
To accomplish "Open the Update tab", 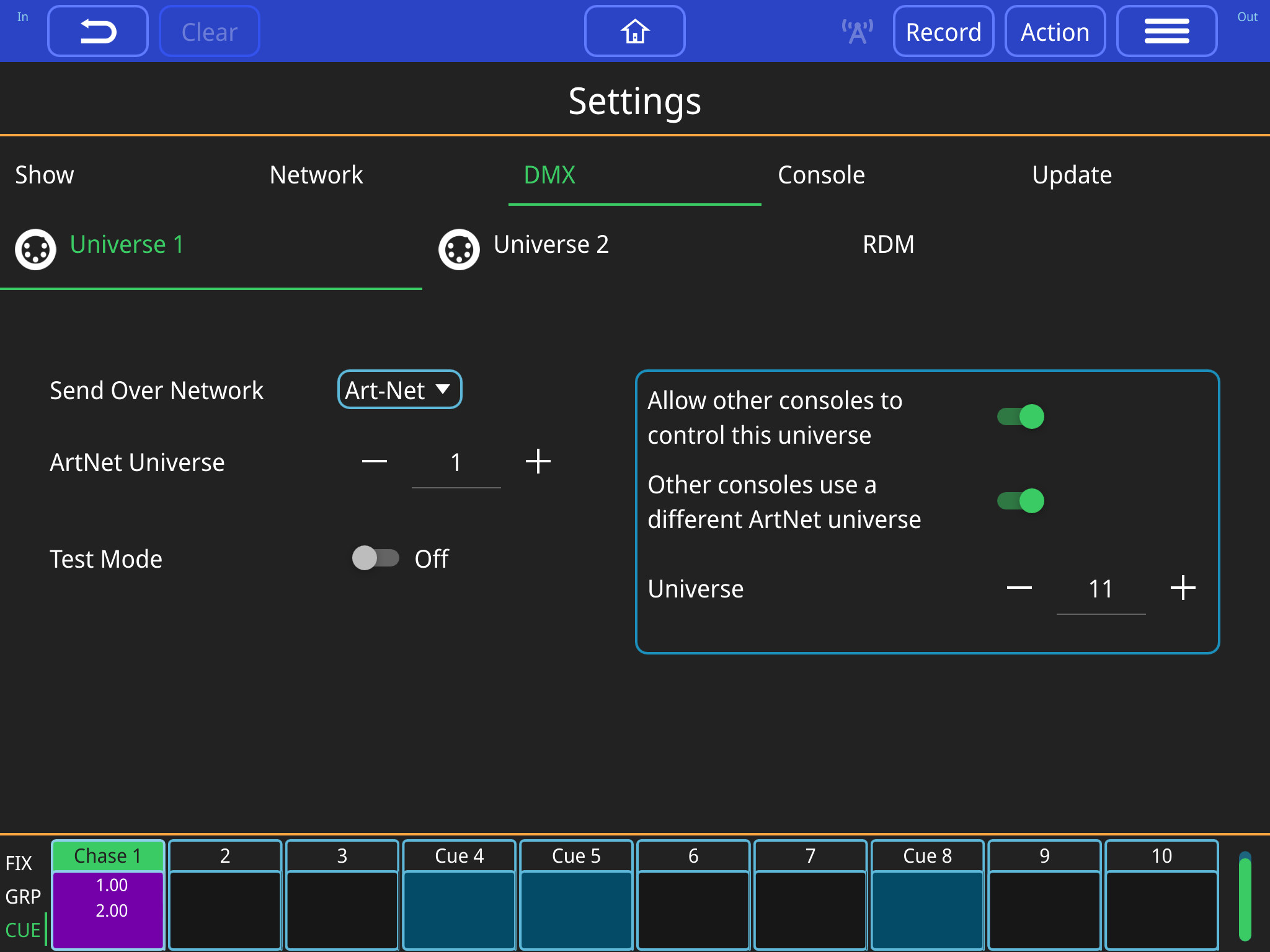I will 1072,175.
